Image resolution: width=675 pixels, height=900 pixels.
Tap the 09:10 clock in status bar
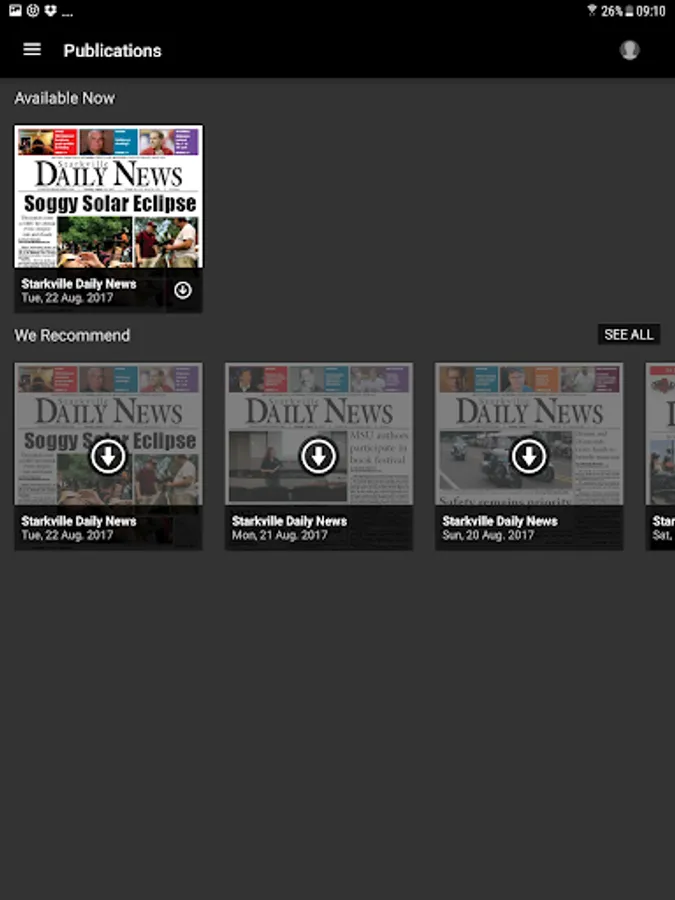coord(650,11)
